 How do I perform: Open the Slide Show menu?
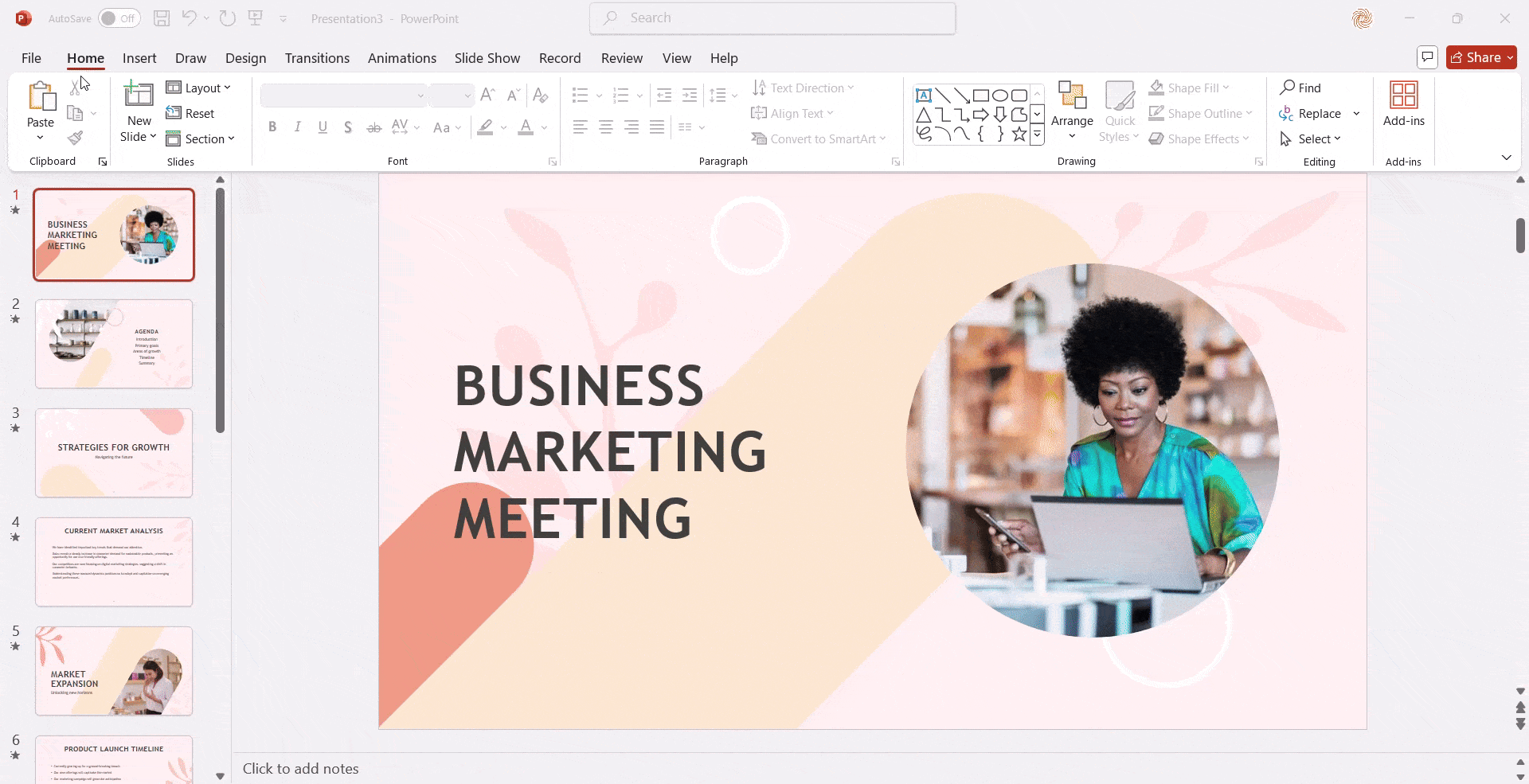pyautogui.click(x=487, y=57)
